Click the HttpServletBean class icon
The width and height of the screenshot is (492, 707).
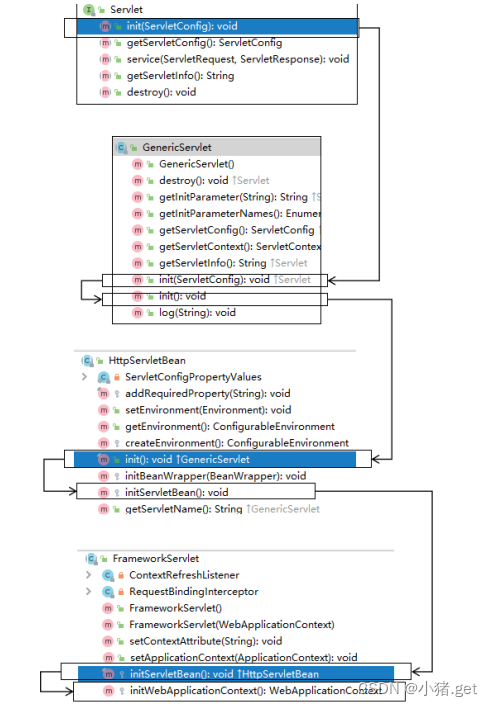87,360
